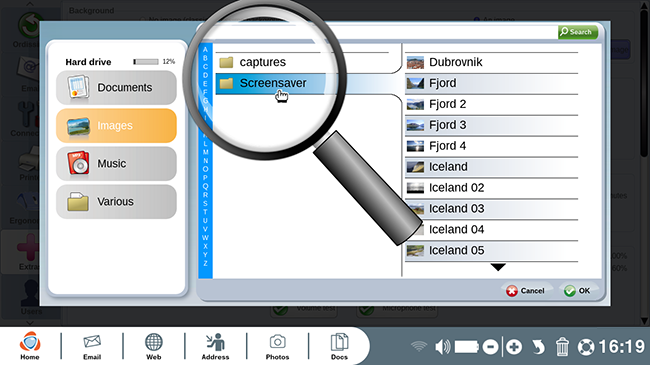The image size is (650, 365).
Task: Open the Home icon in bottom bar
Action: (x=30, y=342)
